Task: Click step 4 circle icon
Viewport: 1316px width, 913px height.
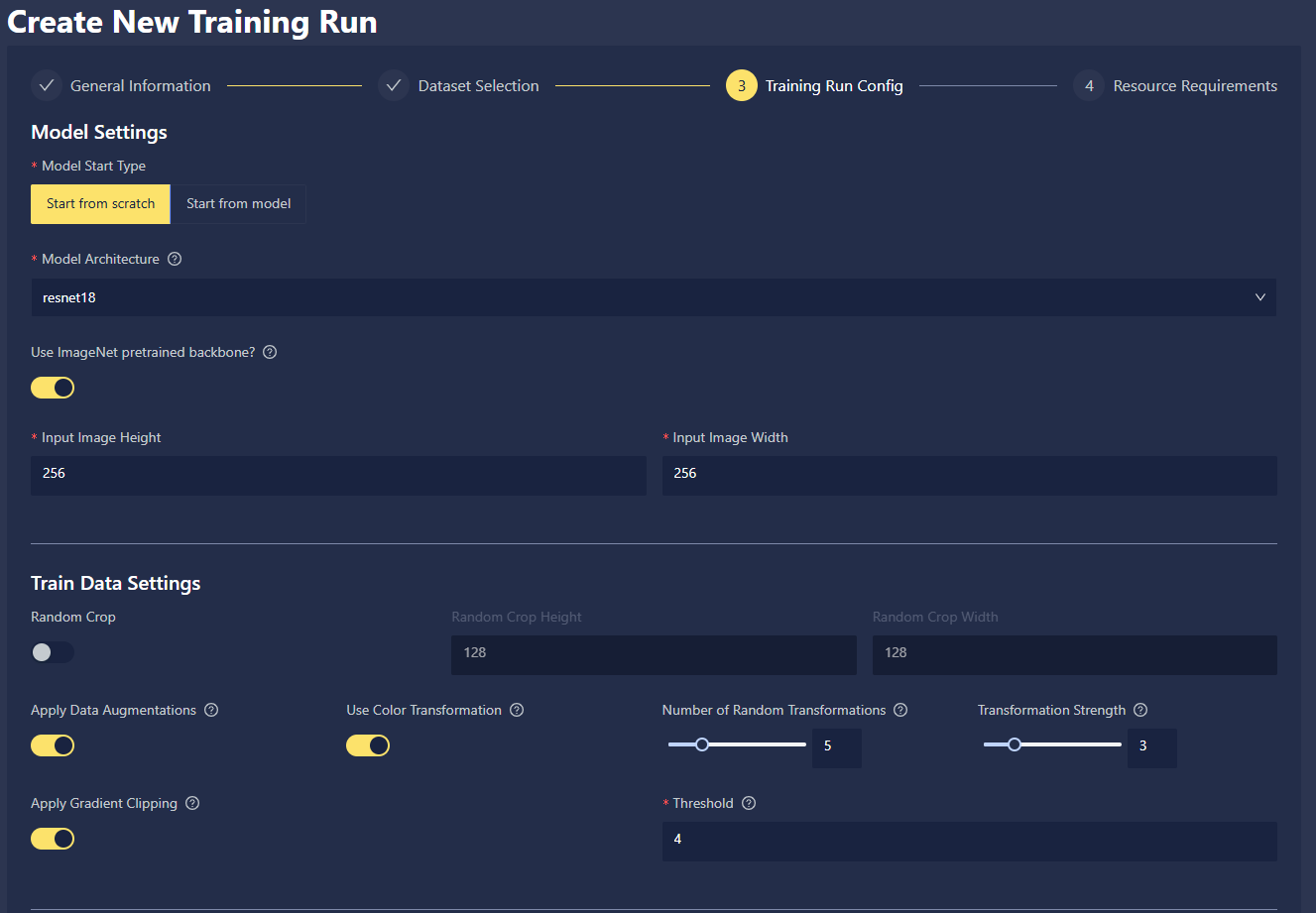Action: click(1089, 86)
